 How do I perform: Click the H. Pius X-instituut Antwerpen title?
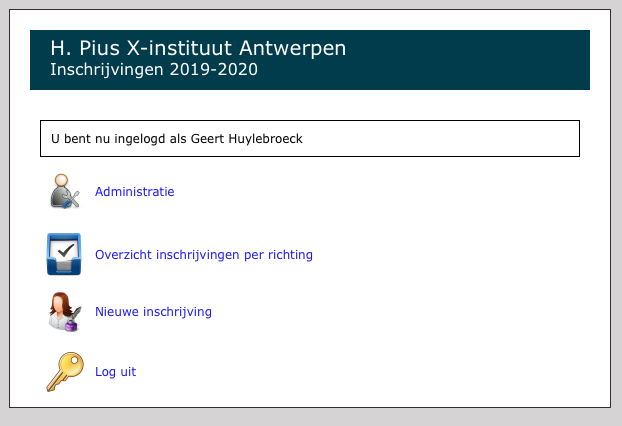[x=198, y=48]
